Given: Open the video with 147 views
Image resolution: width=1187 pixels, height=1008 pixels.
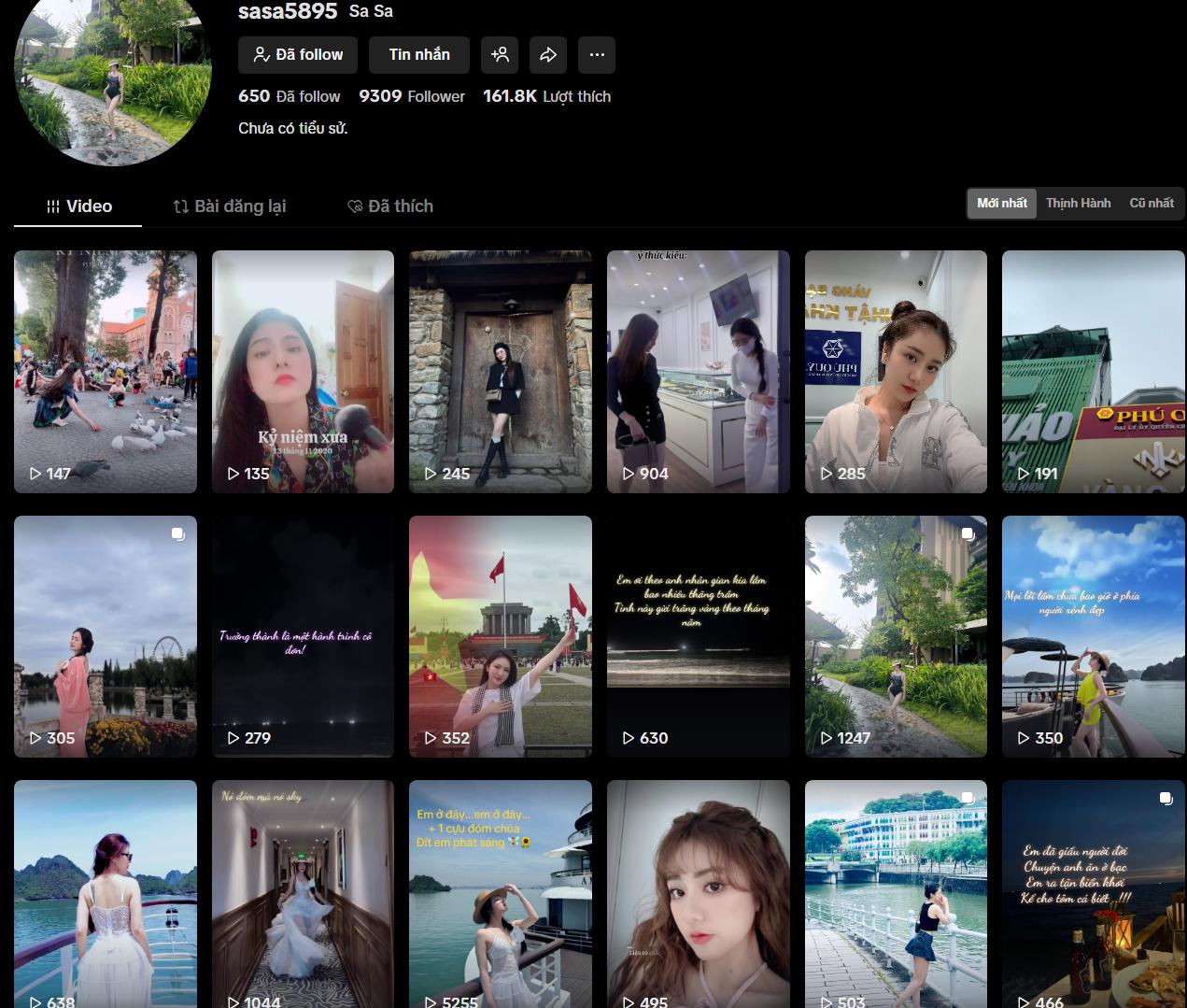Looking at the screenshot, I should (x=106, y=371).
